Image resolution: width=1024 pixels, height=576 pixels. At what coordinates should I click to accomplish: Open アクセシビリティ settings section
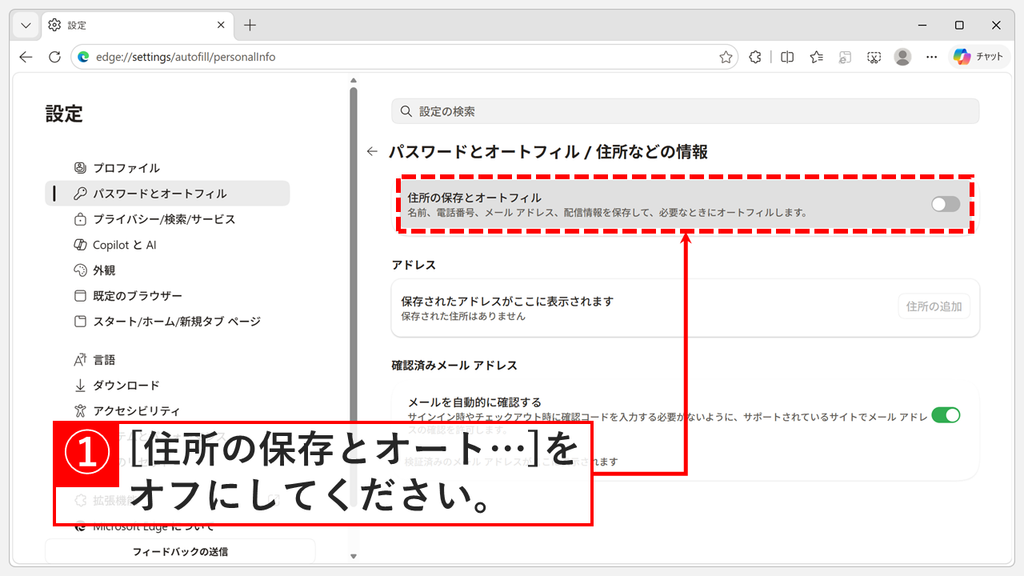[167, 411]
